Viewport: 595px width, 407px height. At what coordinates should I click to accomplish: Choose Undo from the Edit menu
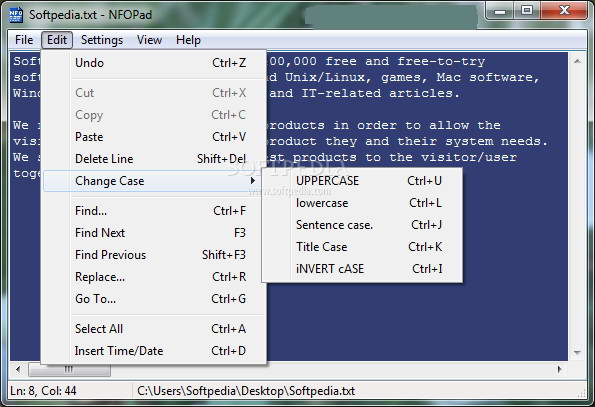click(x=154, y=63)
